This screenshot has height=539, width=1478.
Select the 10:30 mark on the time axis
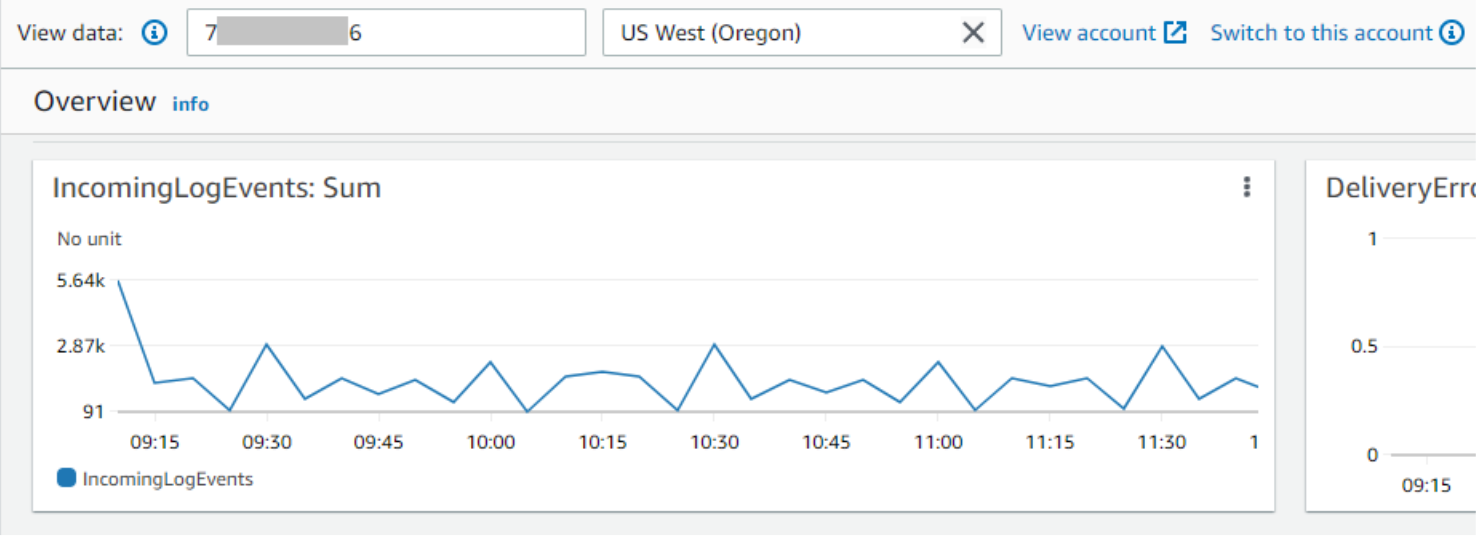714,443
